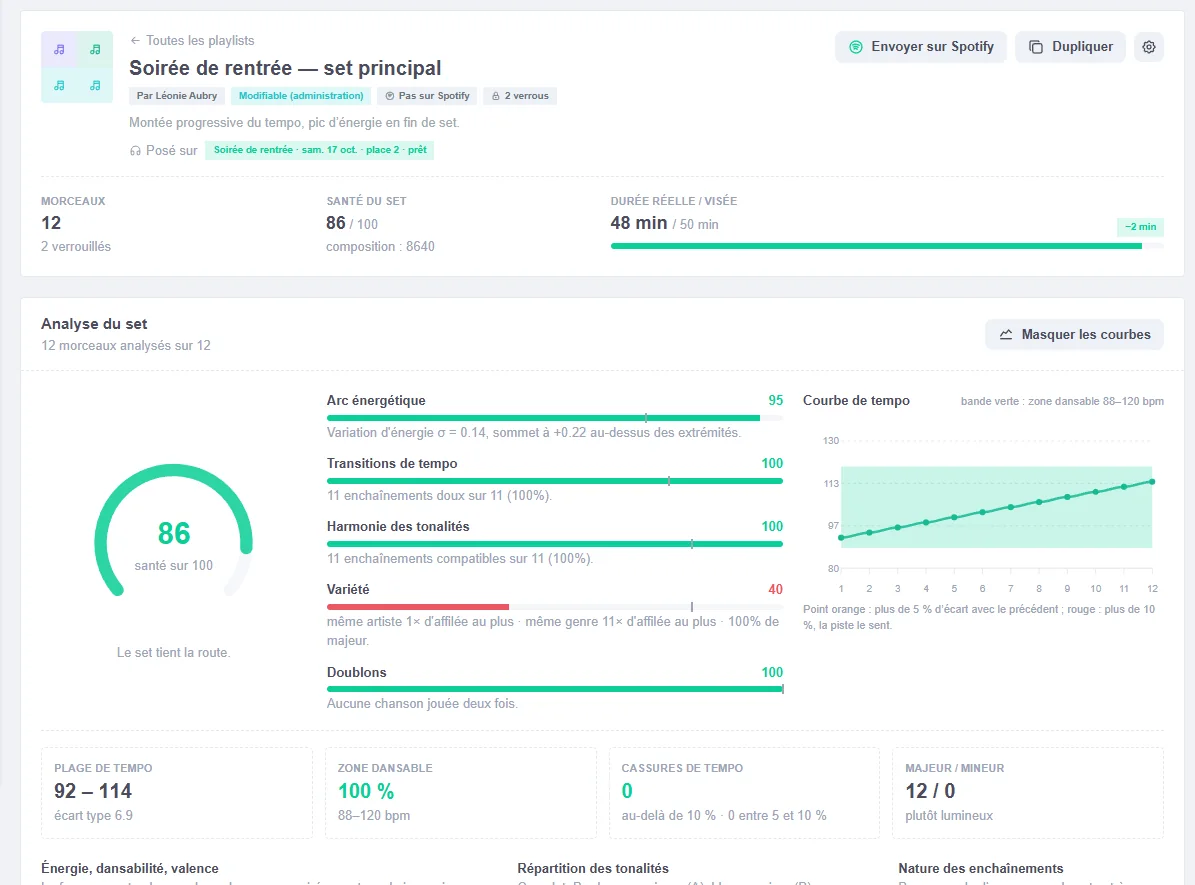This screenshot has height=885, width=1195.
Task: Click the Majeur / Mineur card
Action: tap(1028, 793)
